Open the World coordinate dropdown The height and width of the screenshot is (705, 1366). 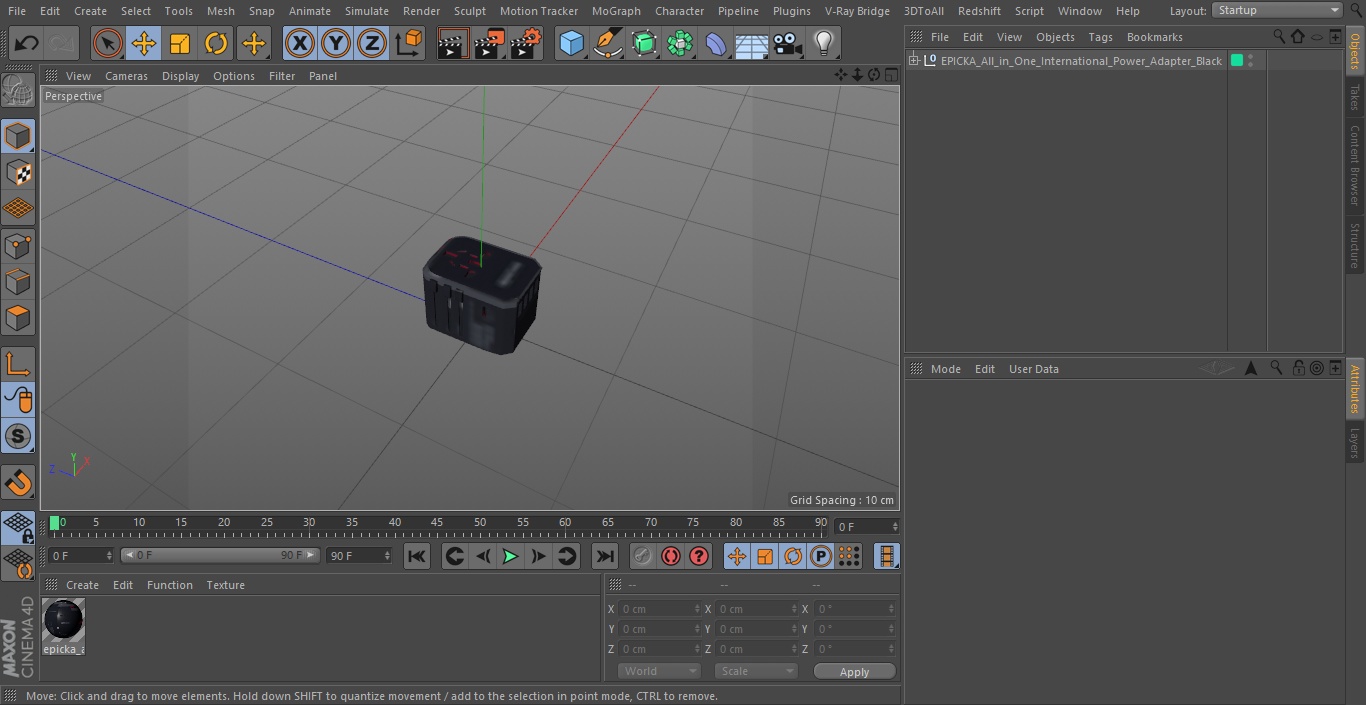click(x=659, y=671)
